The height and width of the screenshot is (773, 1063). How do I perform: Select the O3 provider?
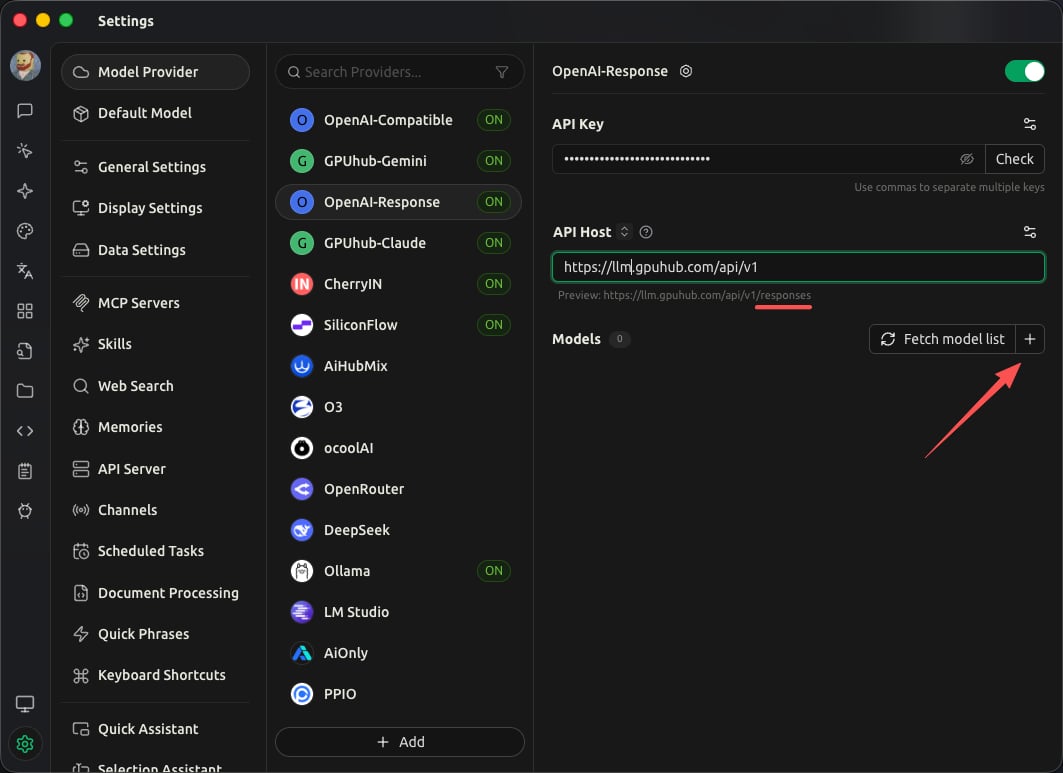(x=399, y=407)
